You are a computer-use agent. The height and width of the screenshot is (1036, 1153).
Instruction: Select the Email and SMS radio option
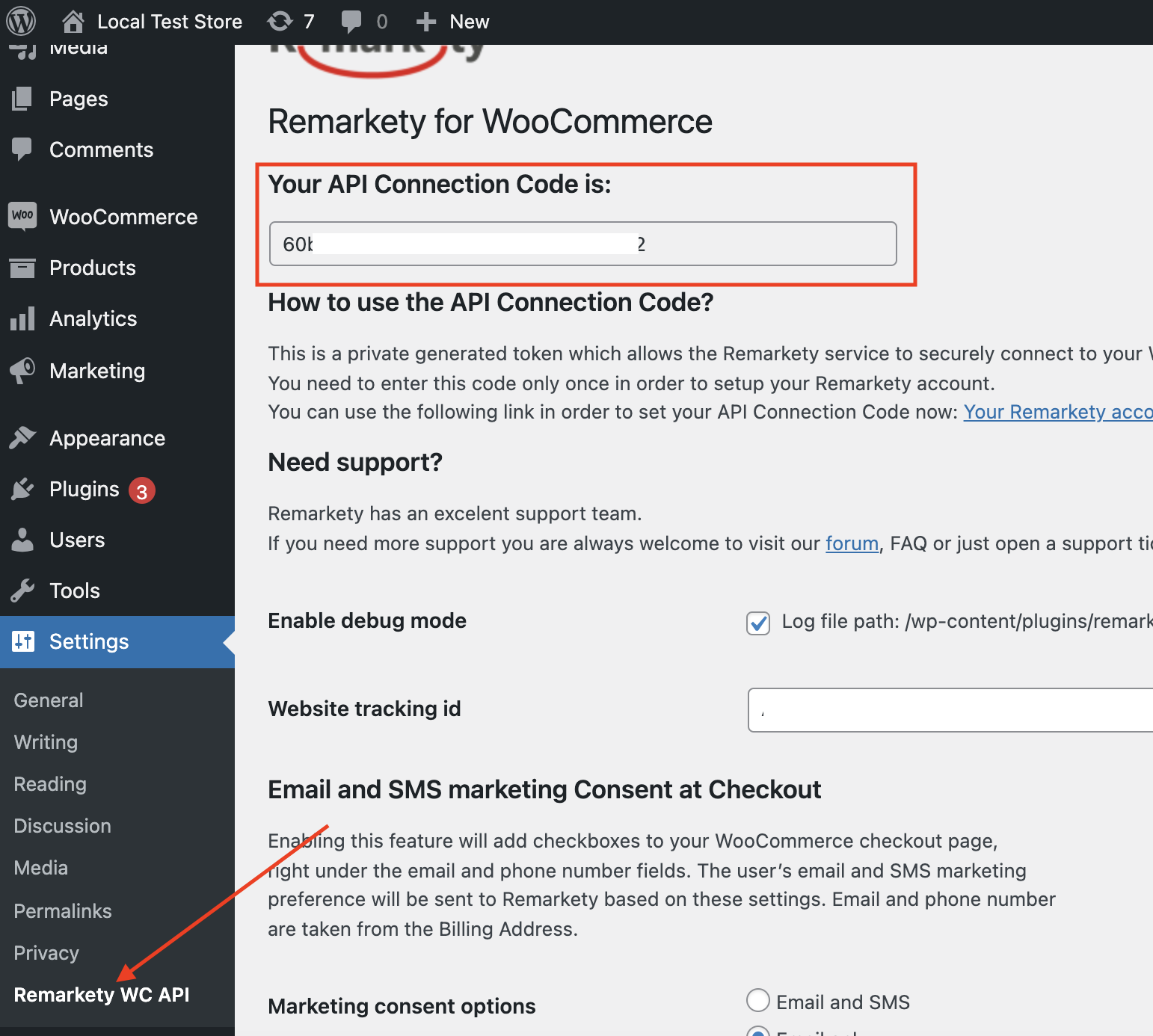tap(758, 1000)
